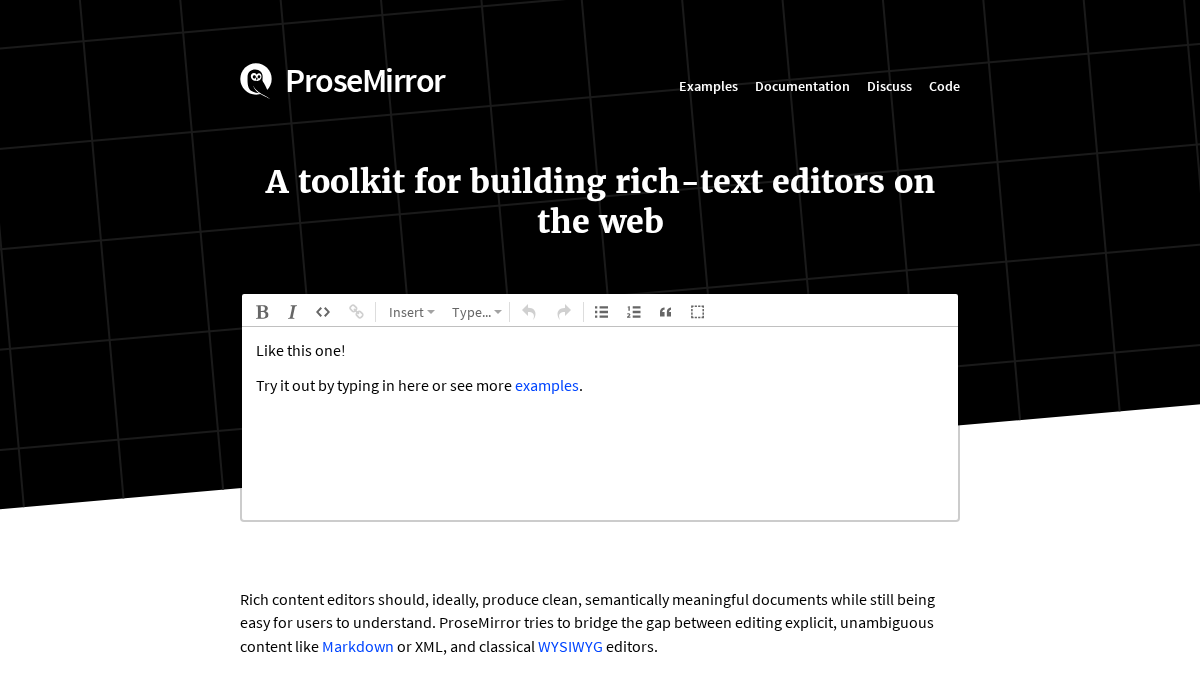Open the Type... dropdown menu
The width and height of the screenshot is (1200, 675).
(x=477, y=312)
